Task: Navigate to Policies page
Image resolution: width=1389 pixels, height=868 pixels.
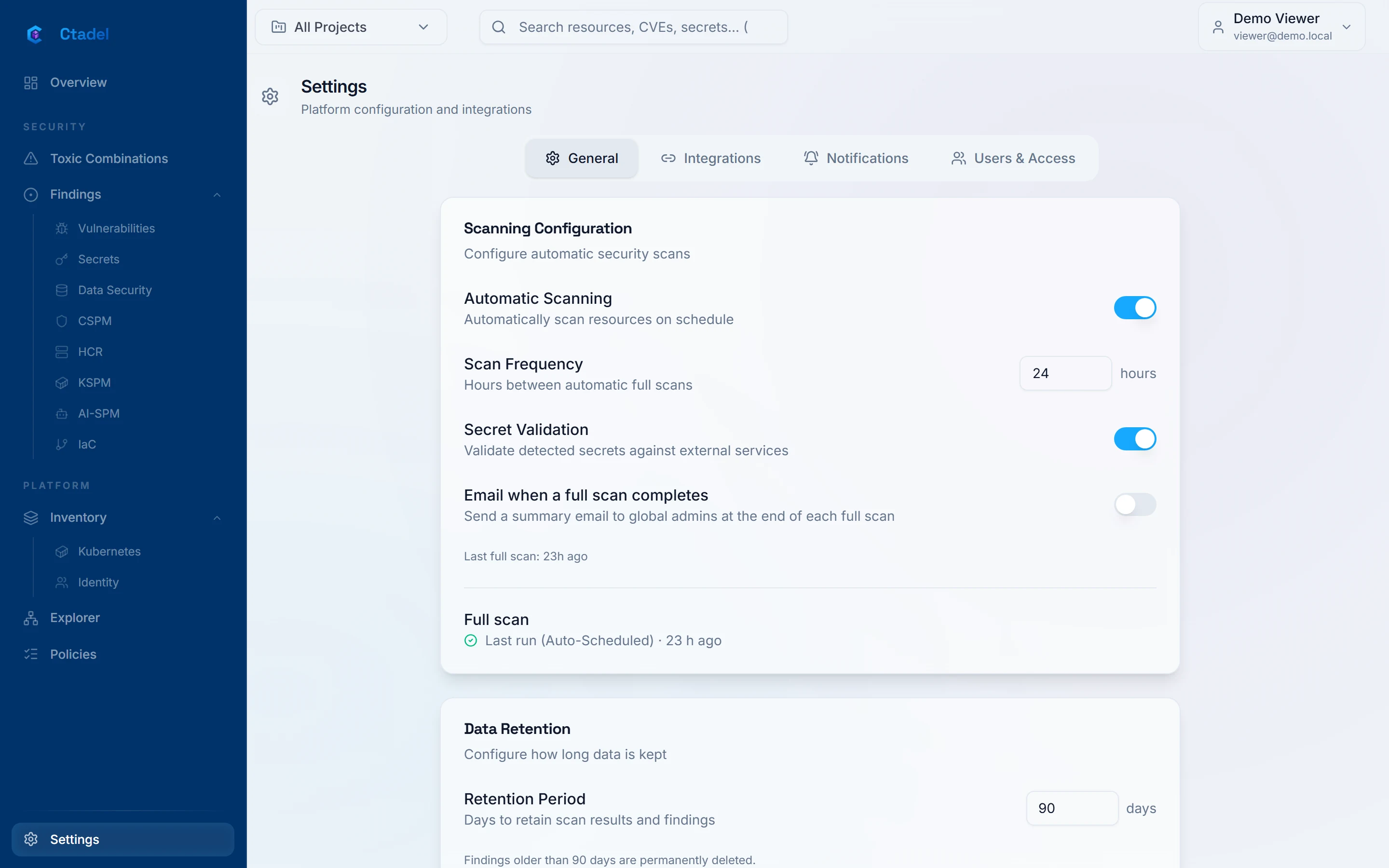Action: tap(123, 654)
